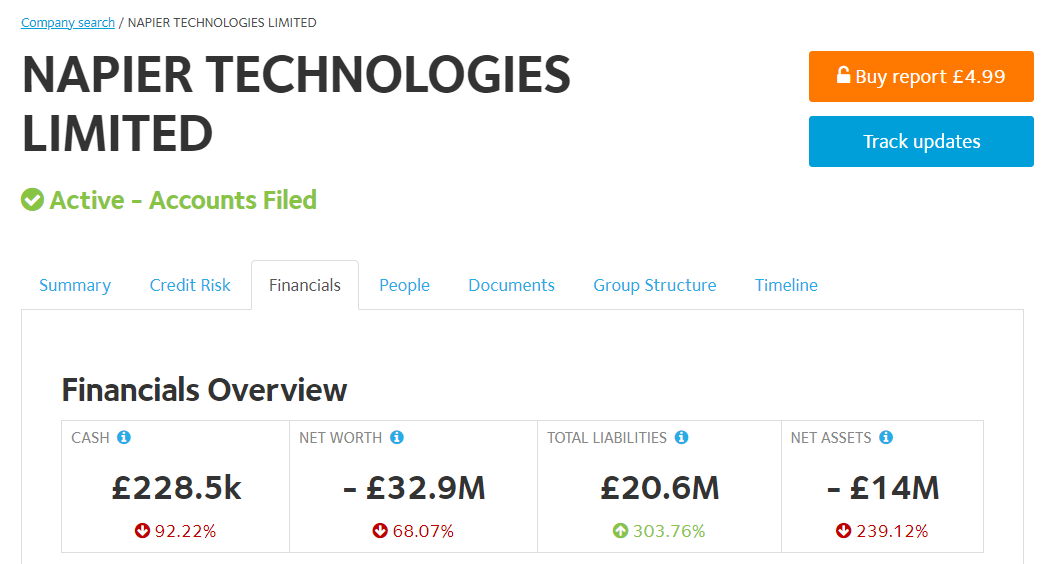Open the Timeline tab
The width and height of the screenshot is (1061, 564).
coord(786,285)
